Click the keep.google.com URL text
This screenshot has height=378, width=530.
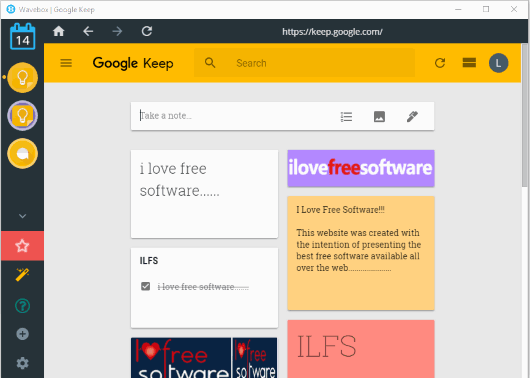click(x=332, y=32)
